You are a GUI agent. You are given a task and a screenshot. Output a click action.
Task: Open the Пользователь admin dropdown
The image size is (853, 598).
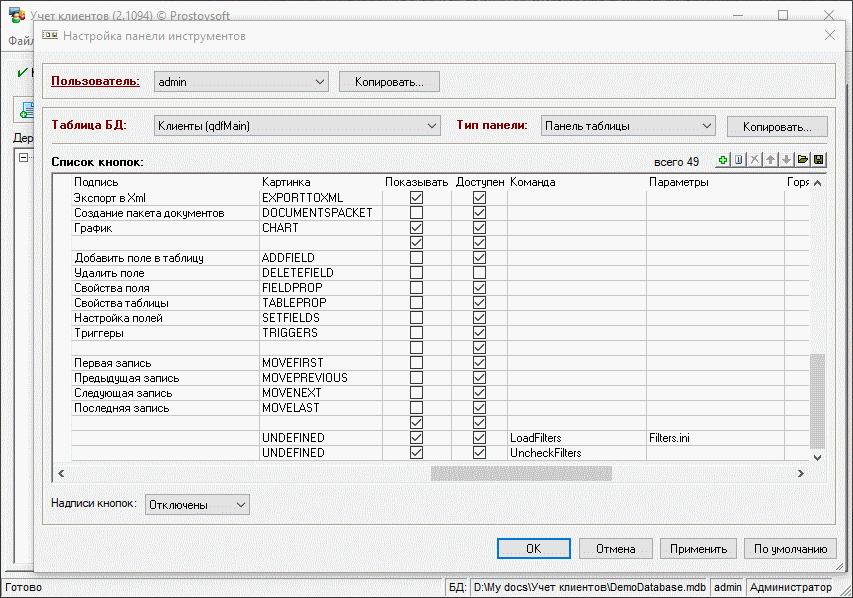(319, 81)
